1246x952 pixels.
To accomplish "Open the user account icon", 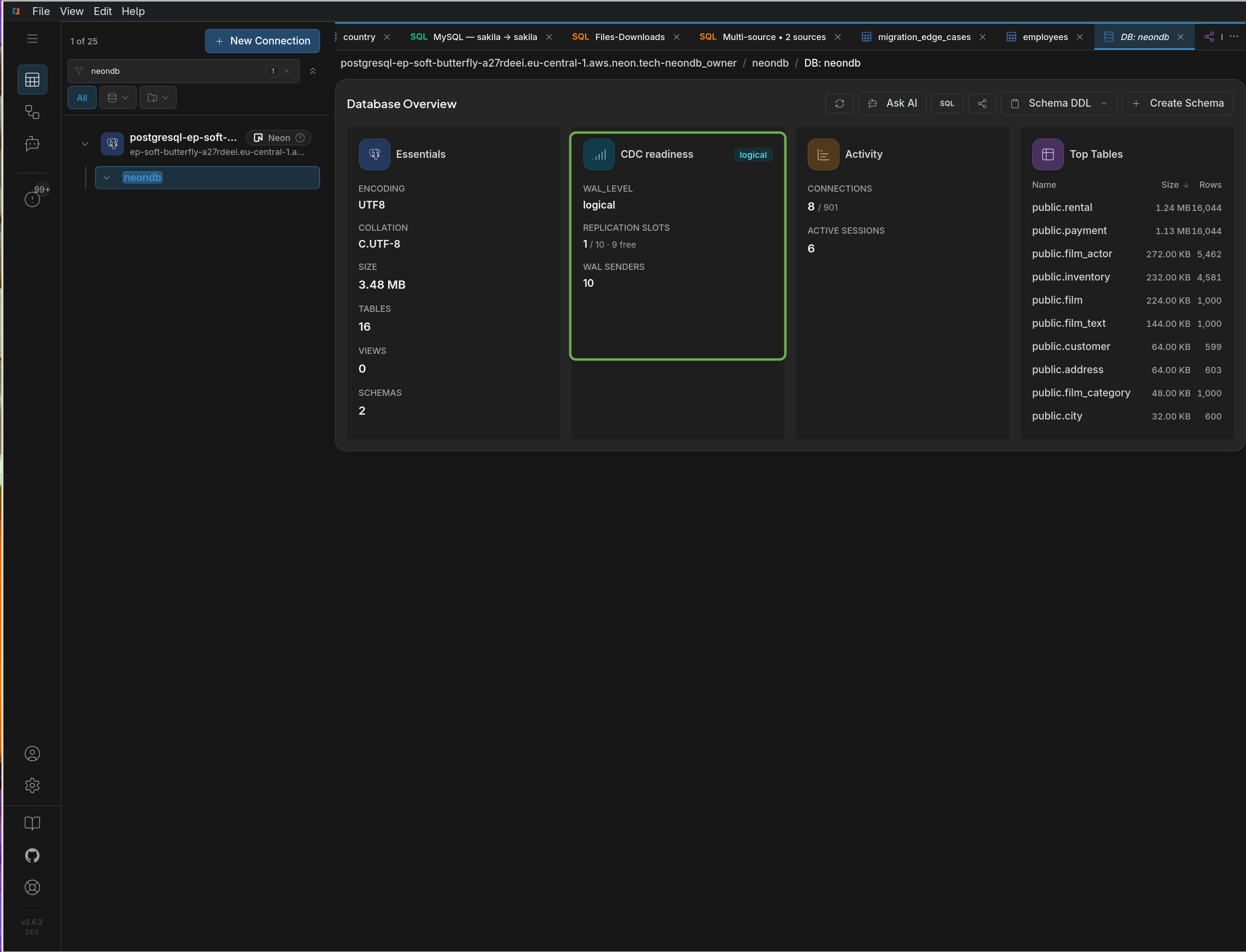I will [x=32, y=754].
